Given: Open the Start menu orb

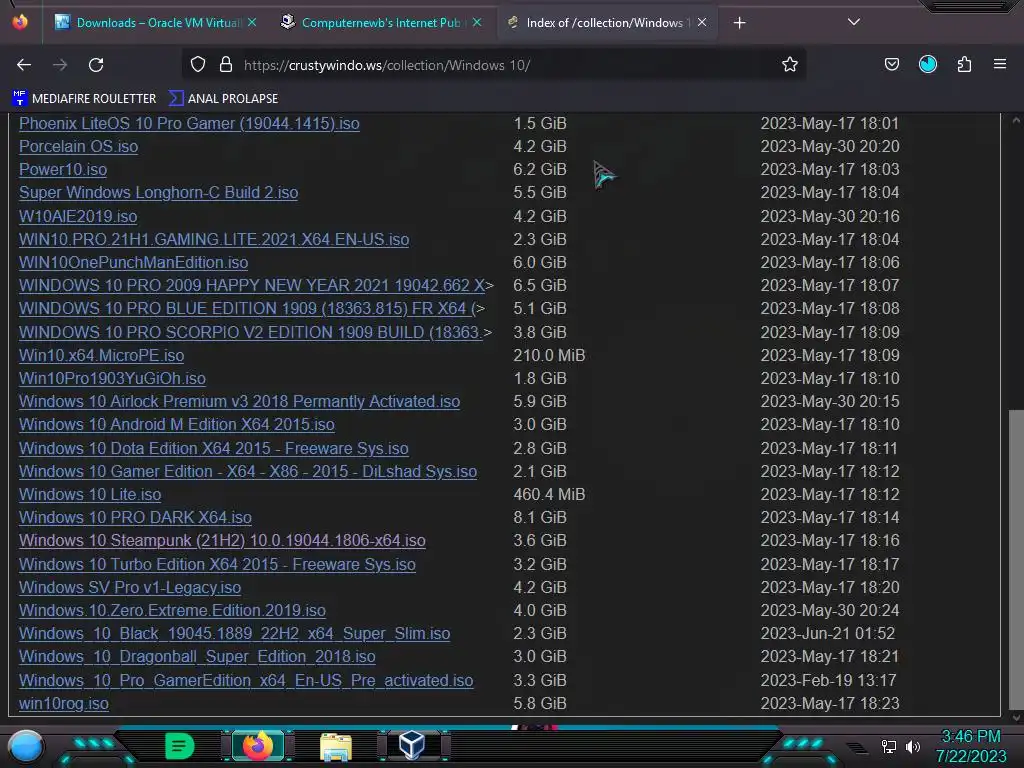Looking at the screenshot, I should coord(26,746).
